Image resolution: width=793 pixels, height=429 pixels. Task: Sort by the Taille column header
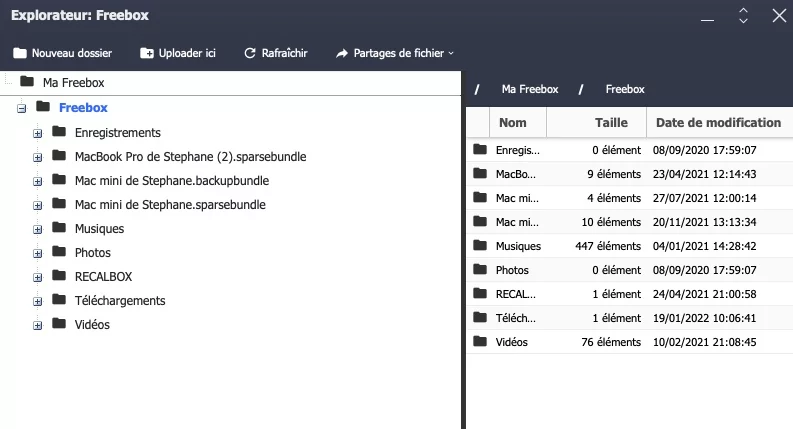pos(597,122)
